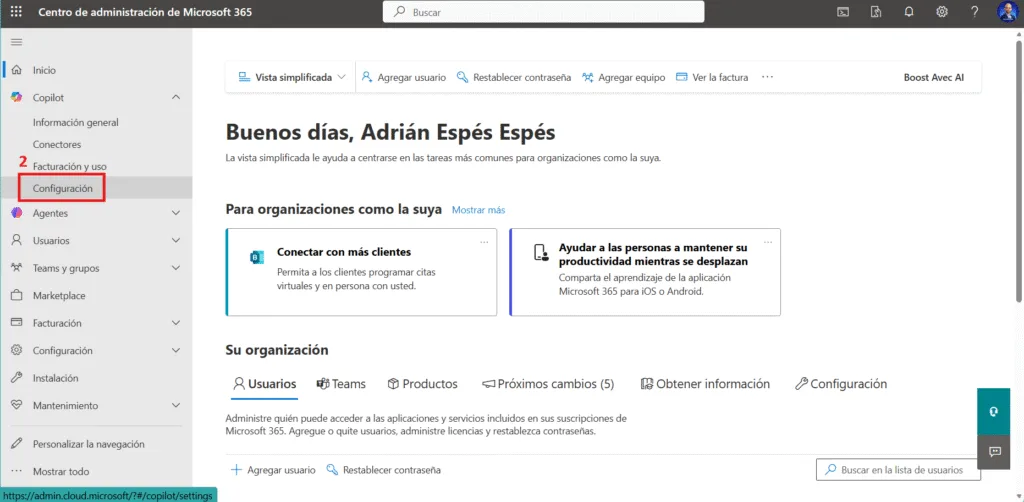Image resolution: width=1024 pixels, height=502 pixels.
Task: Expand the Facturación section chevron
Action: (176, 322)
